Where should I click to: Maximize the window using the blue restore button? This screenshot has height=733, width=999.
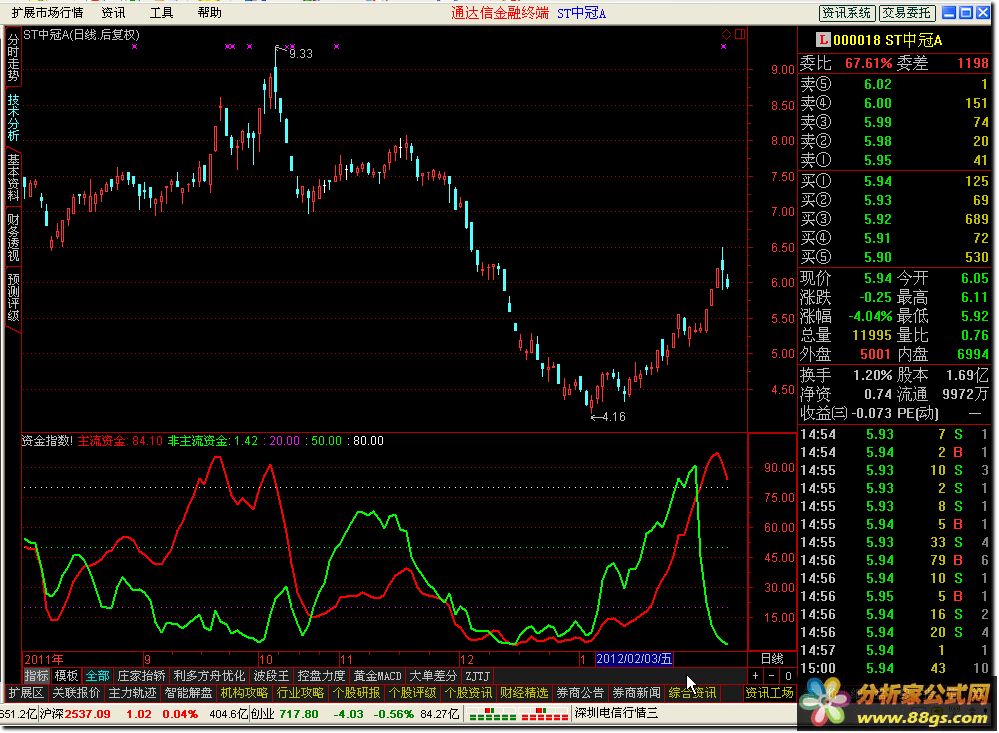pyautogui.click(x=966, y=13)
